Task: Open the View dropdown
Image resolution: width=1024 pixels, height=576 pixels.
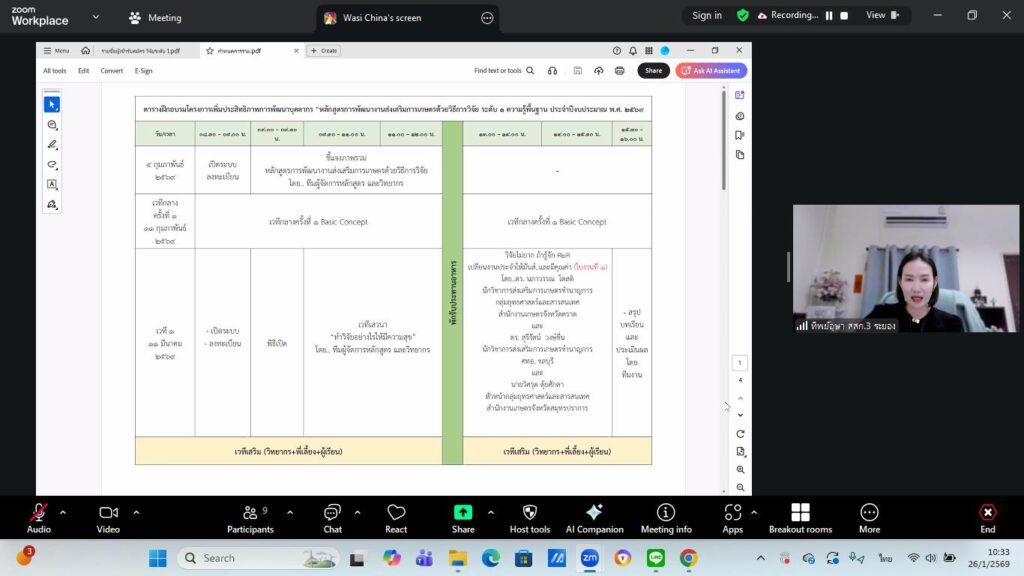Action: tap(881, 16)
